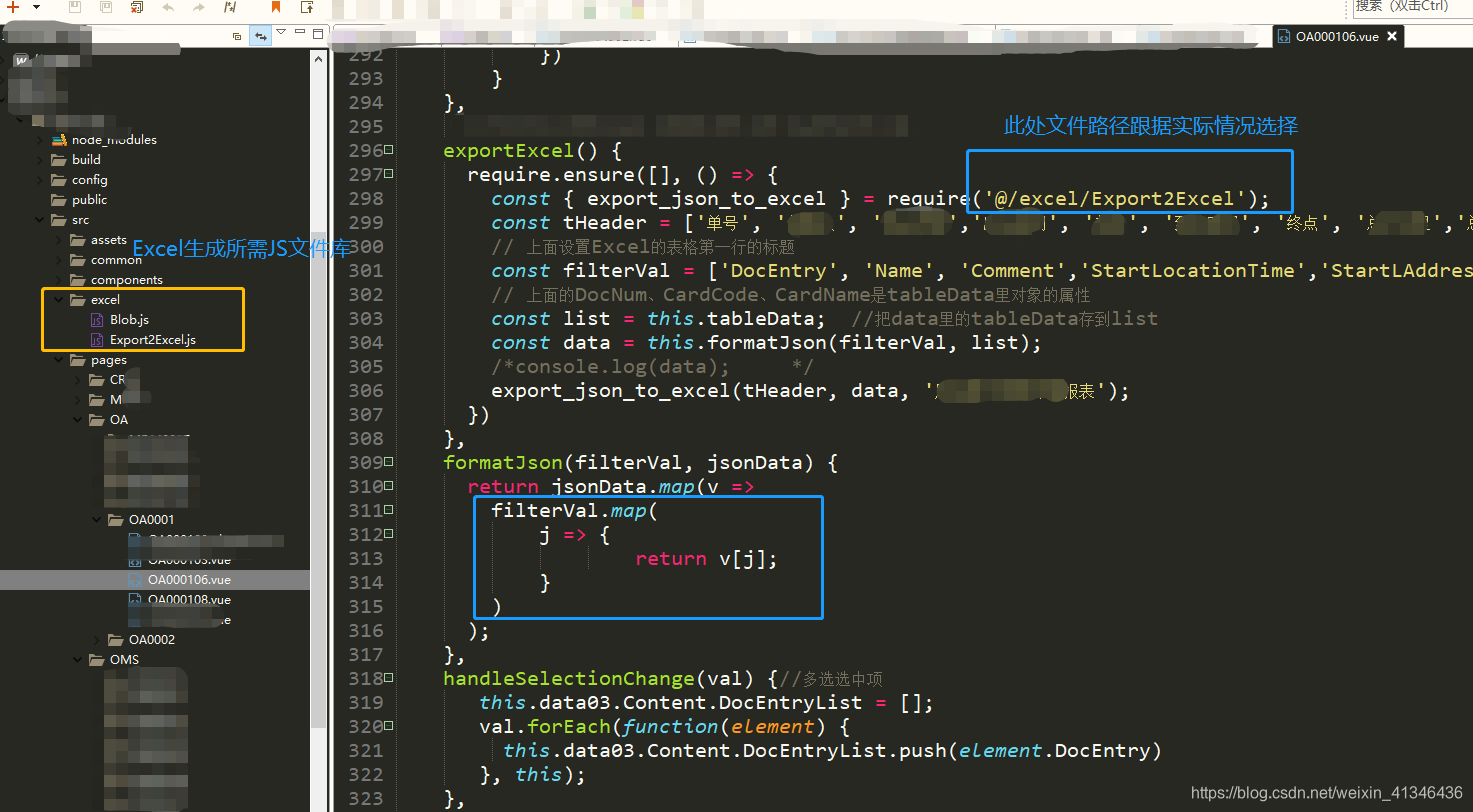Image resolution: width=1473 pixels, height=812 pixels.
Task: Click 'exportExcel()' on line 296
Action: [x=521, y=151]
